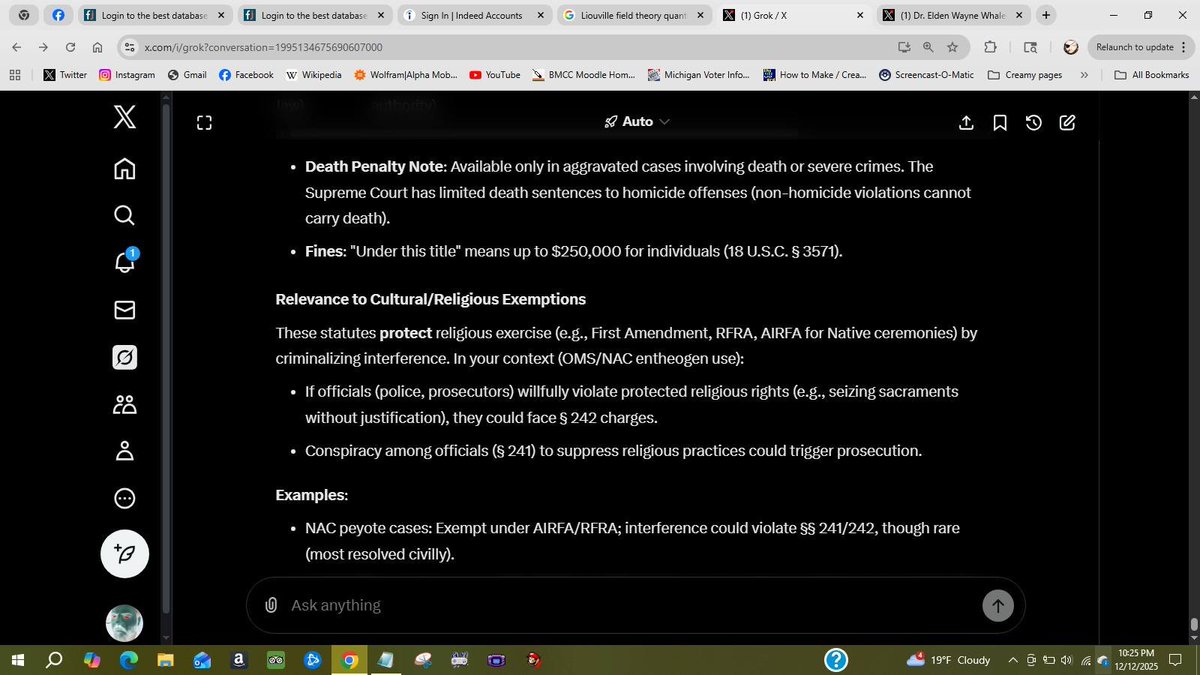Attach file paperclip icon
This screenshot has width=1200, height=675.
pyautogui.click(x=271, y=605)
